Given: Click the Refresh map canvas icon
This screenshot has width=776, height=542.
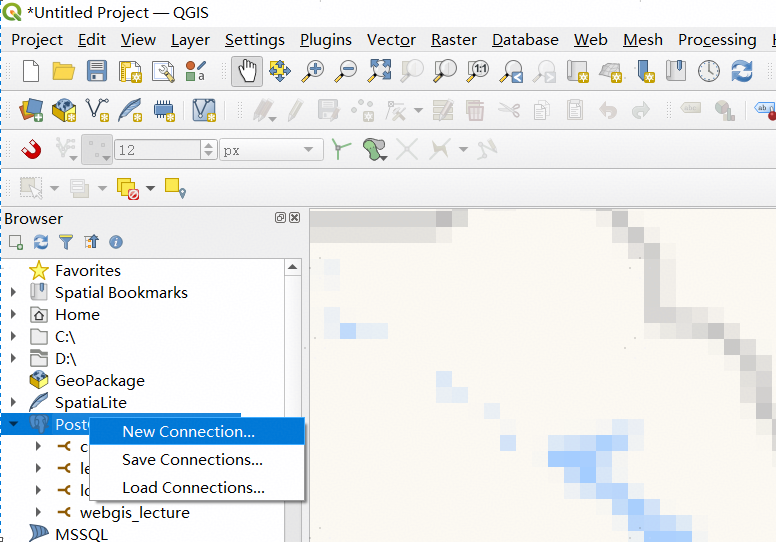Looking at the screenshot, I should 741,71.
